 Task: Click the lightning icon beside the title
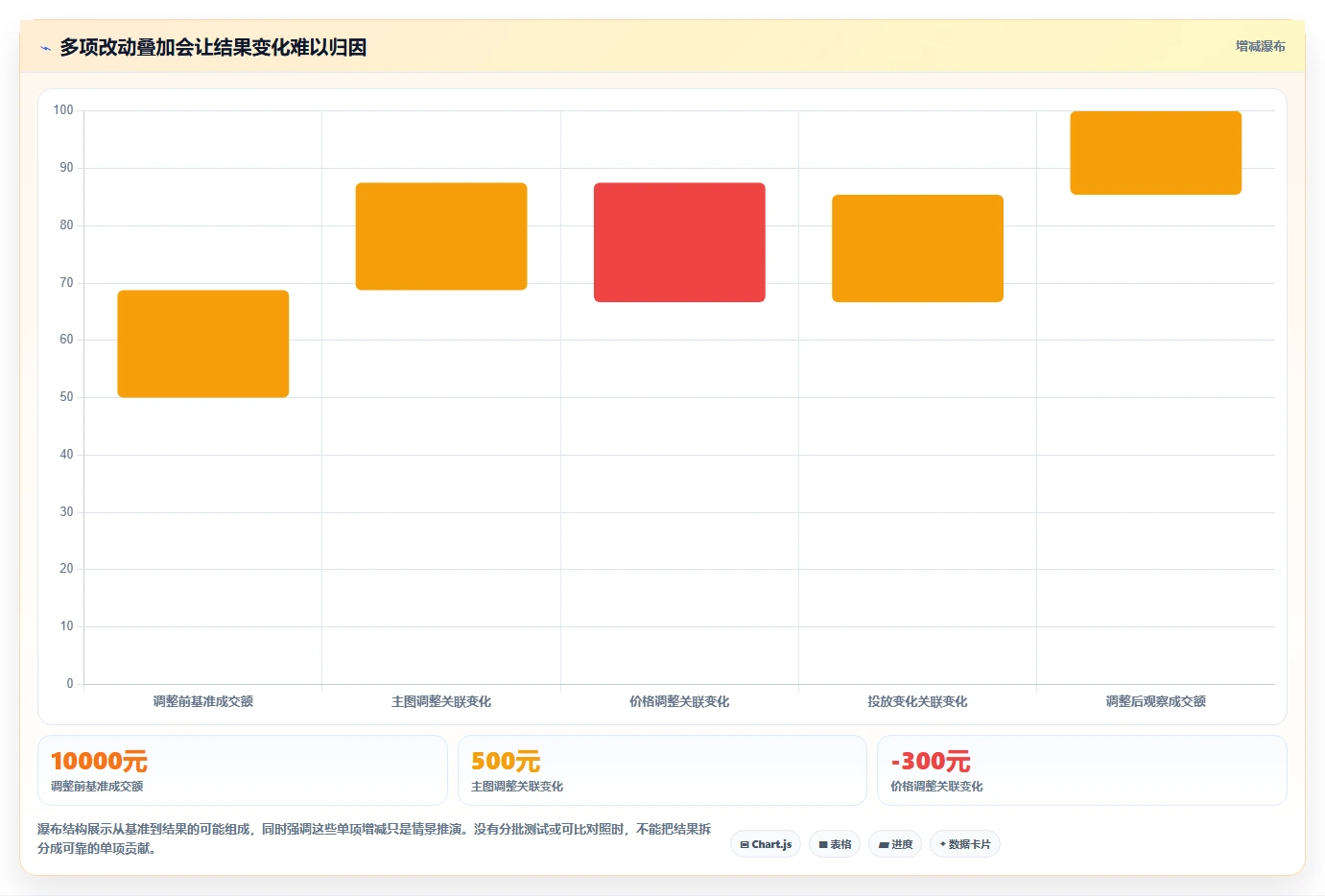tap(45, 48)
